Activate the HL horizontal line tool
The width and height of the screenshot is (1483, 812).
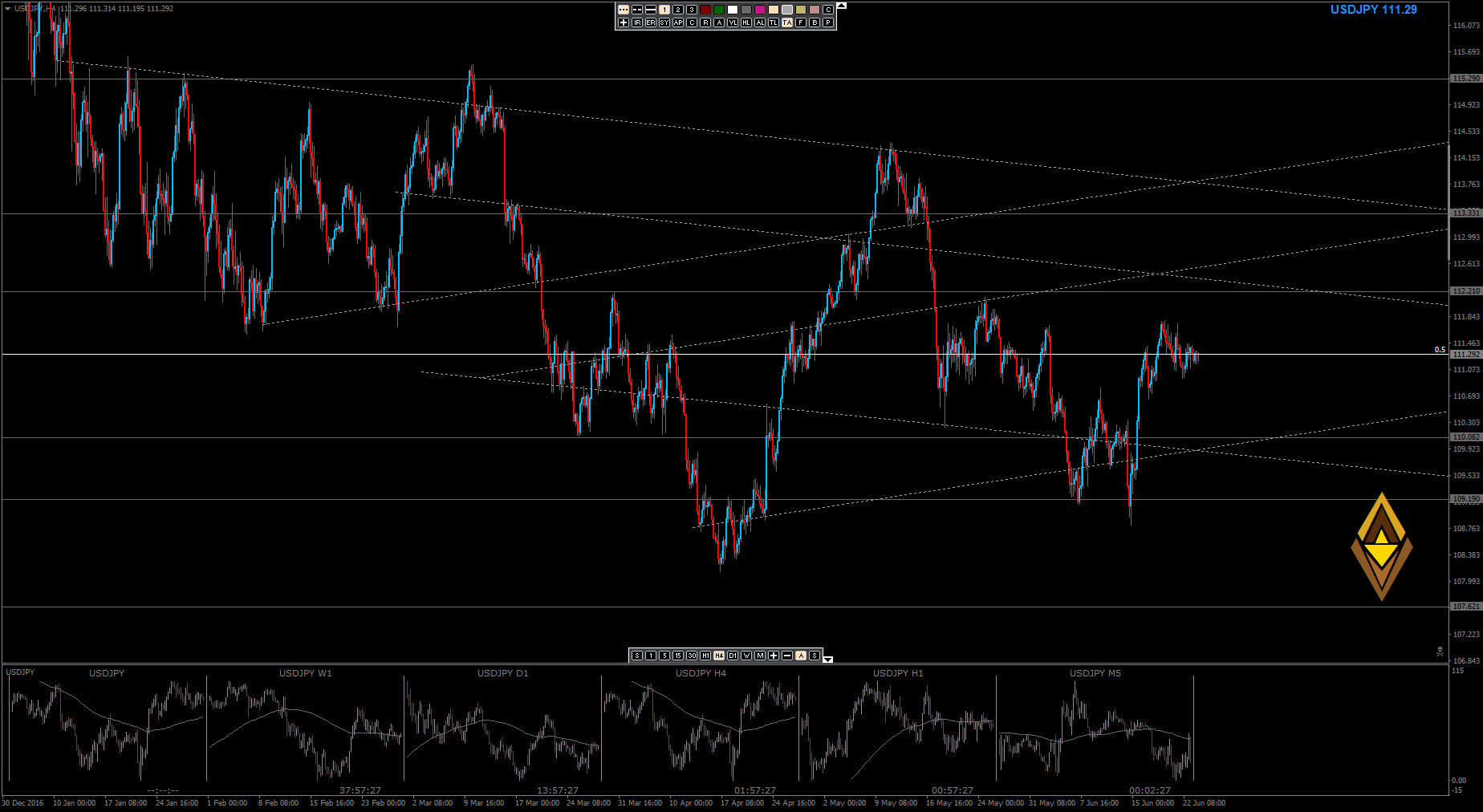[x=746, y=22]
